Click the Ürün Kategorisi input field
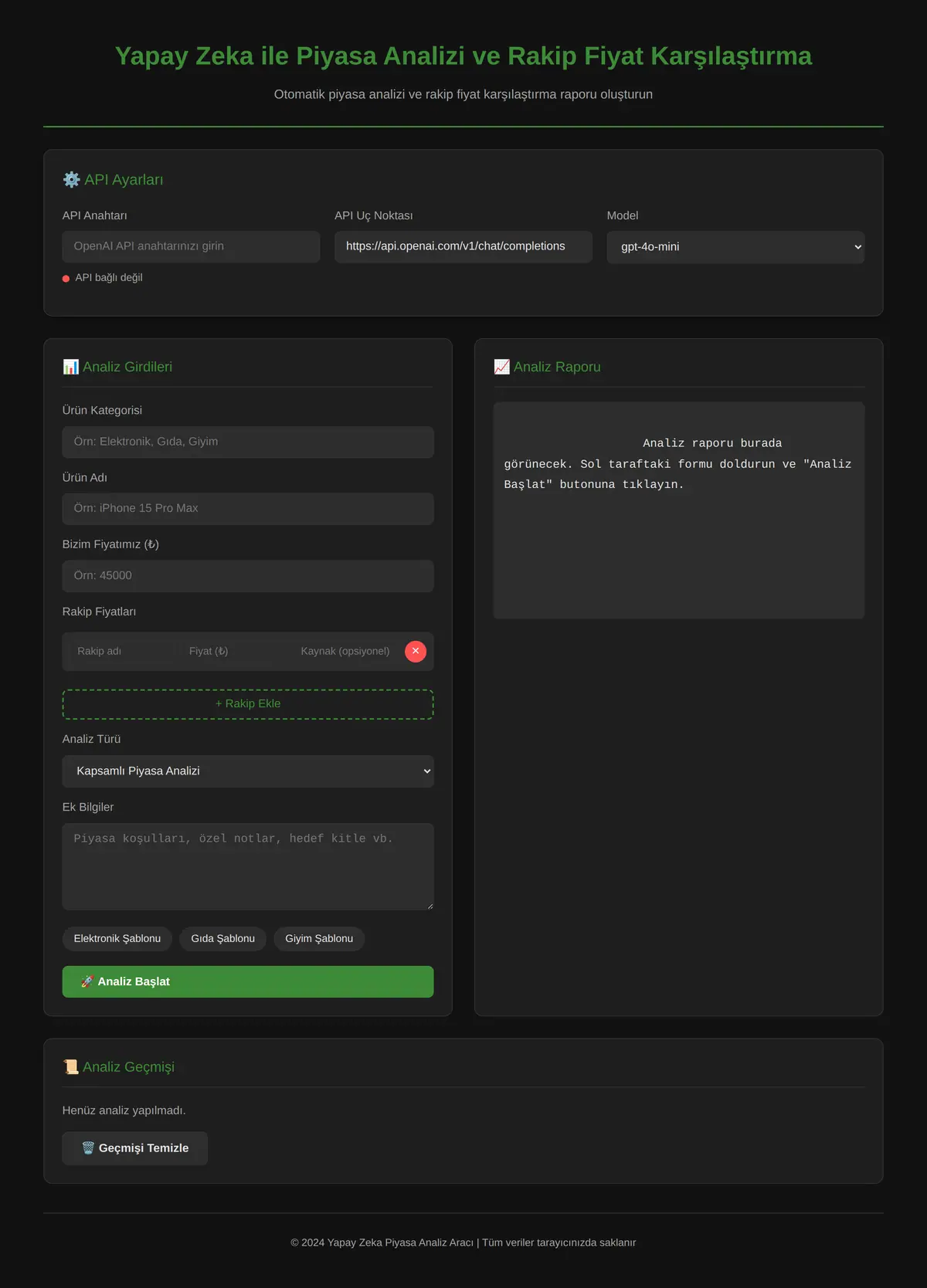 pos(248,442)
